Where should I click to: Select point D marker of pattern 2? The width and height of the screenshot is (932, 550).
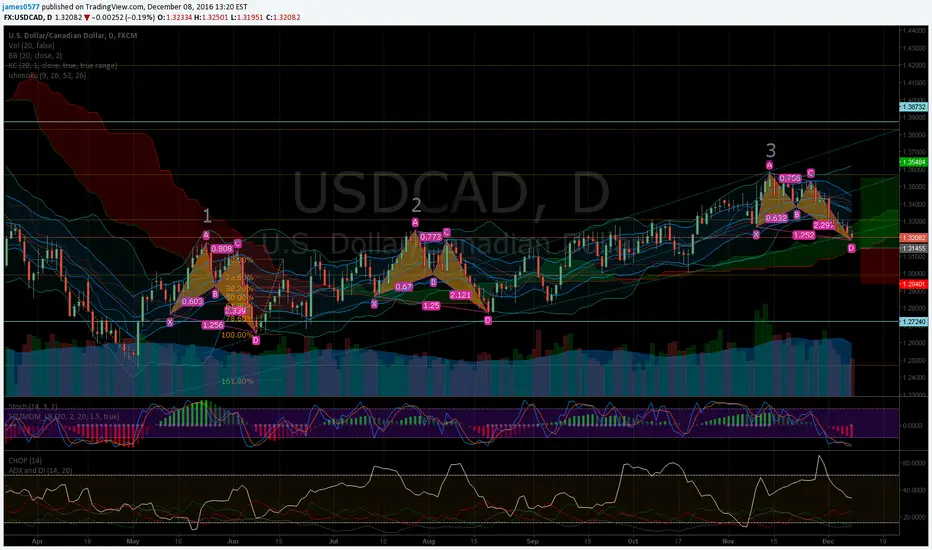click(x=487, y=320)
